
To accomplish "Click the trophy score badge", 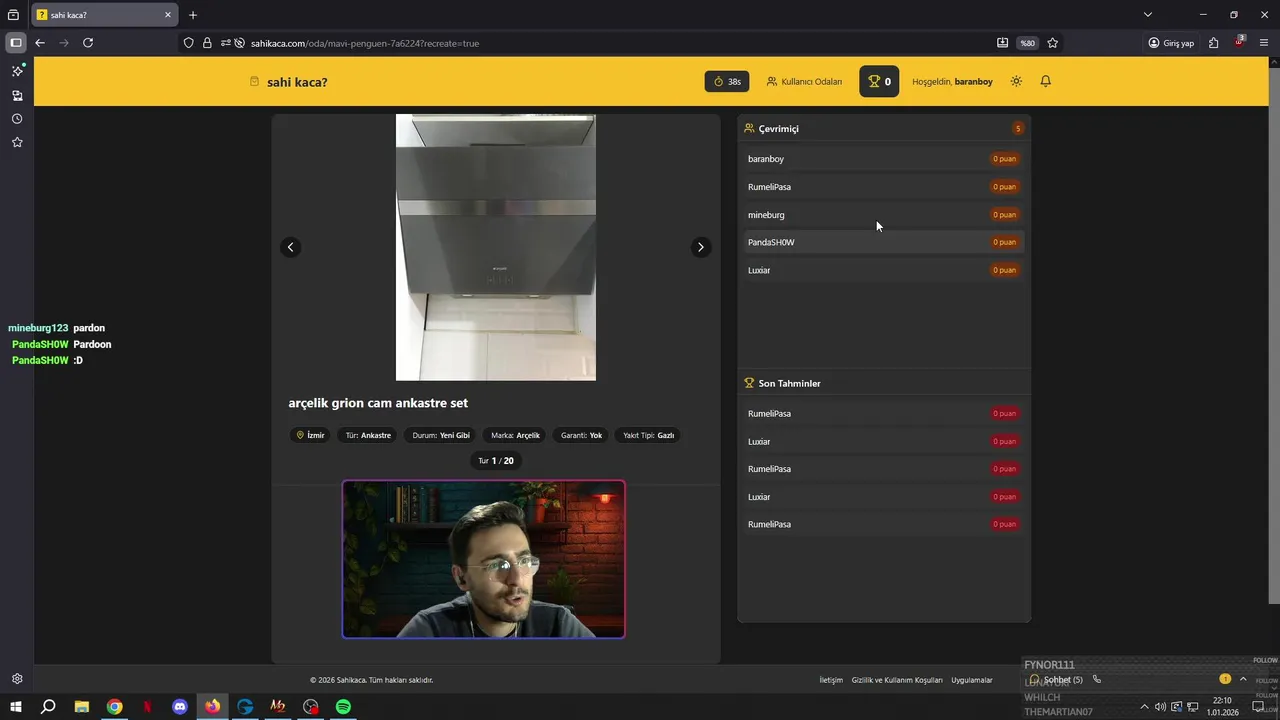I will point(879,81).
